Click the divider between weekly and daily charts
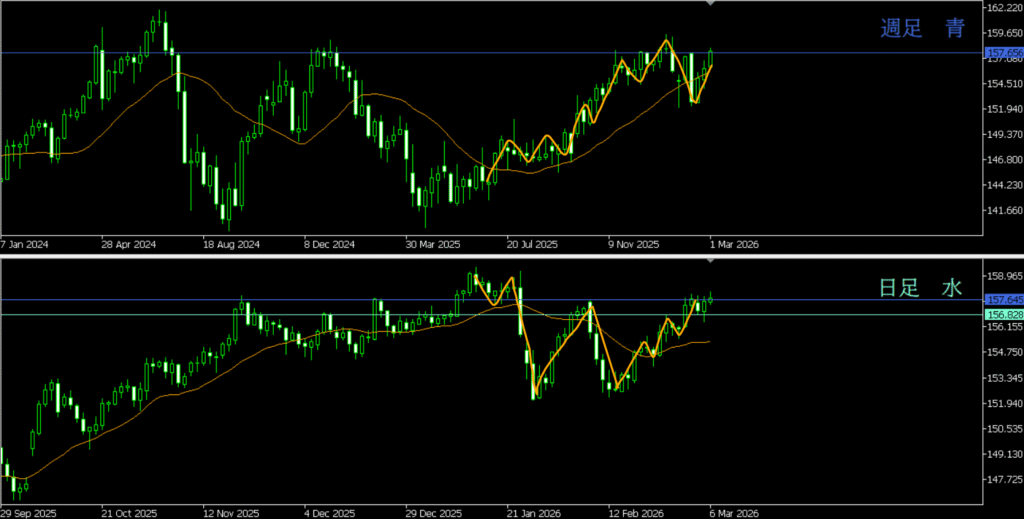The height and width of the screenshot is (519, 1024). (512, 256)
